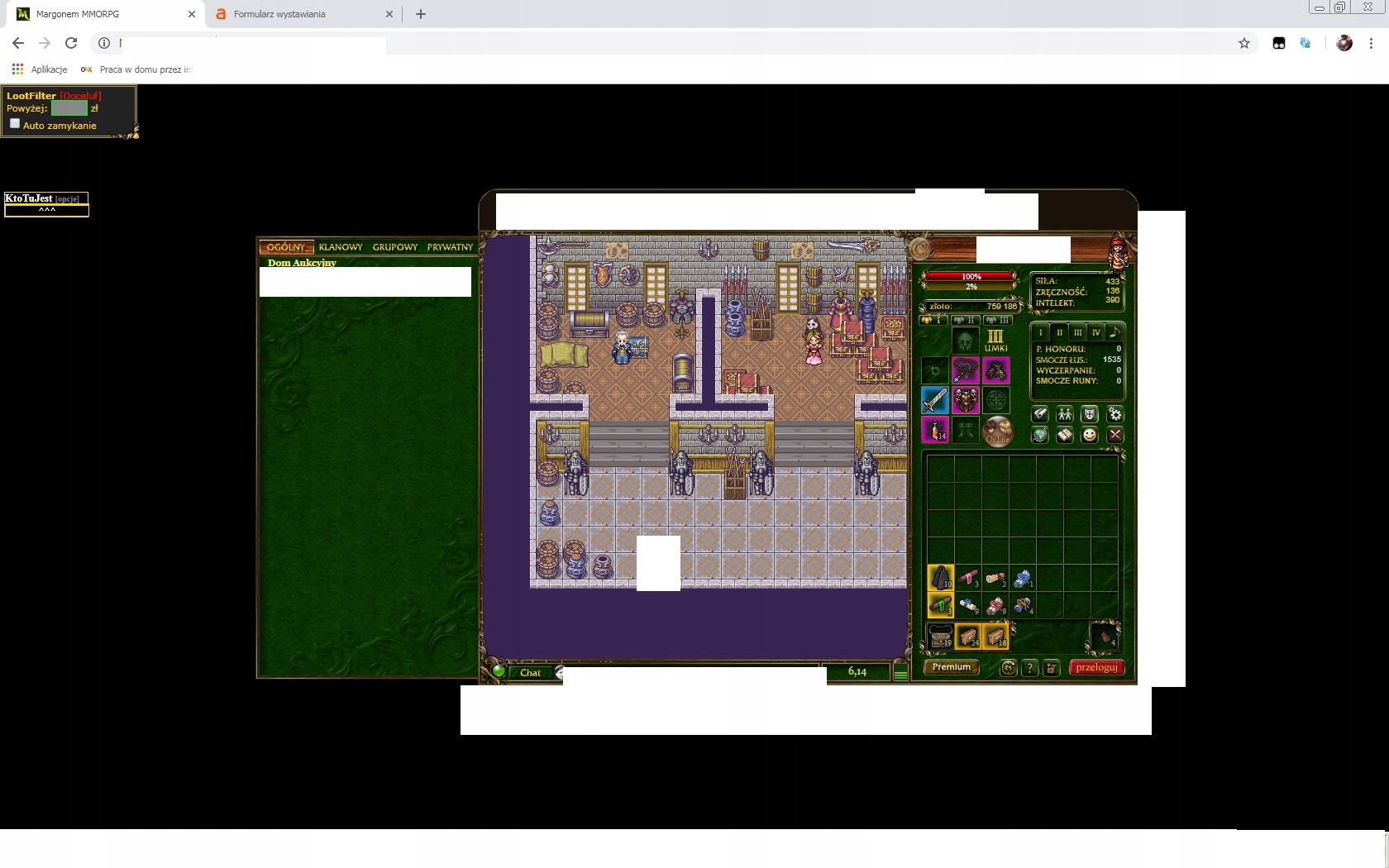Click the 2% experience bar
Image resolution: width=1389 pixels, height=868 pixels.
pos(971,287)
